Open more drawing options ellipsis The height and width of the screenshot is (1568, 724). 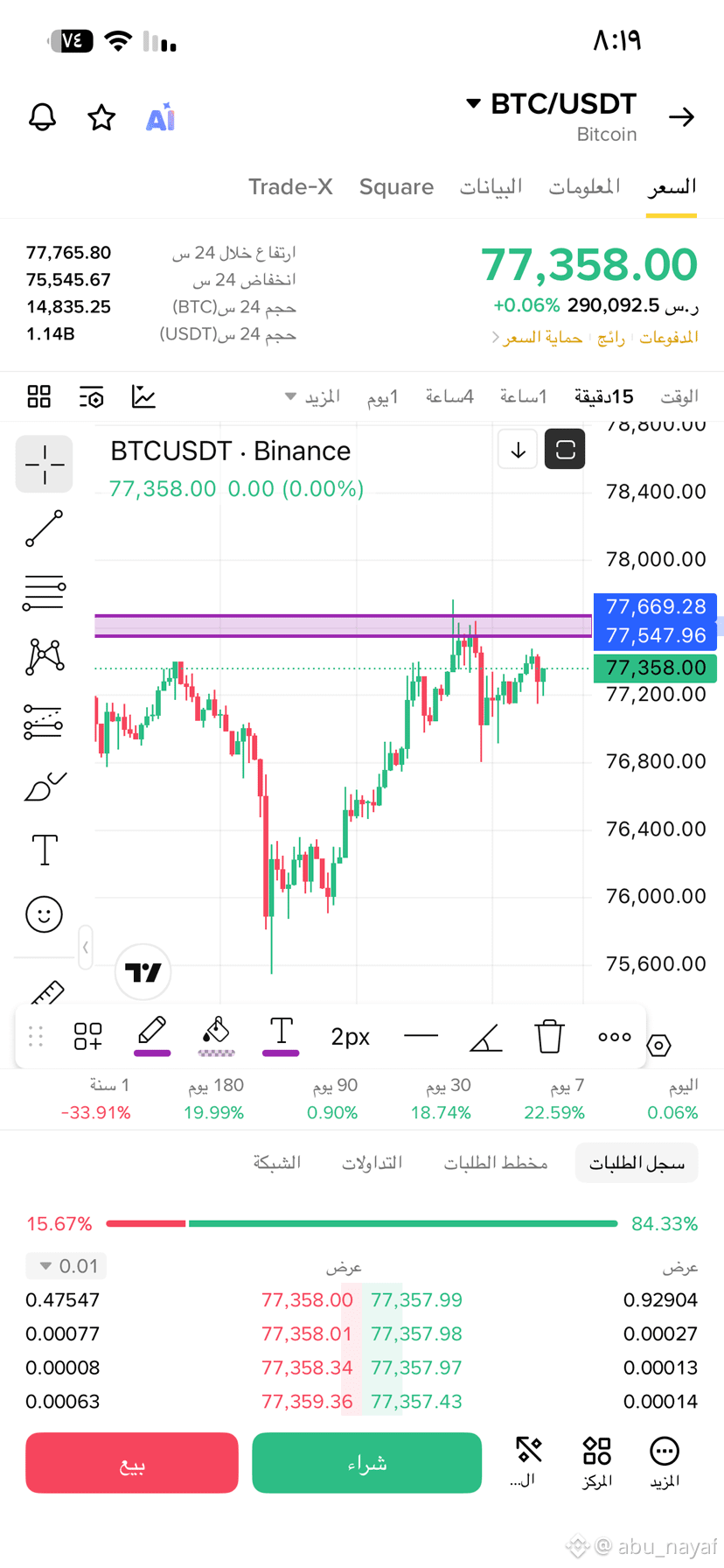pyautogui.click(x=615, y=1037)
